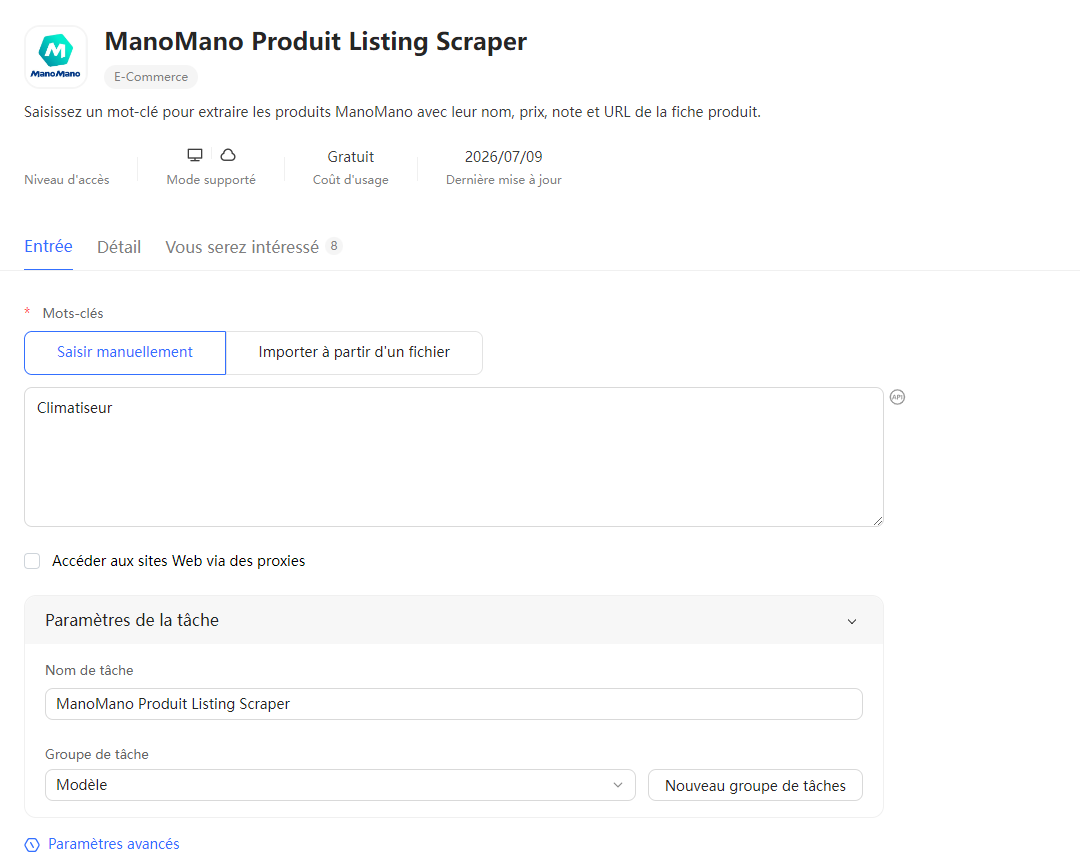Enable Accéder aux sites Web via proxies checkbox
Image resolution: width=1080 pixels, height=867 pixels.
32,561
